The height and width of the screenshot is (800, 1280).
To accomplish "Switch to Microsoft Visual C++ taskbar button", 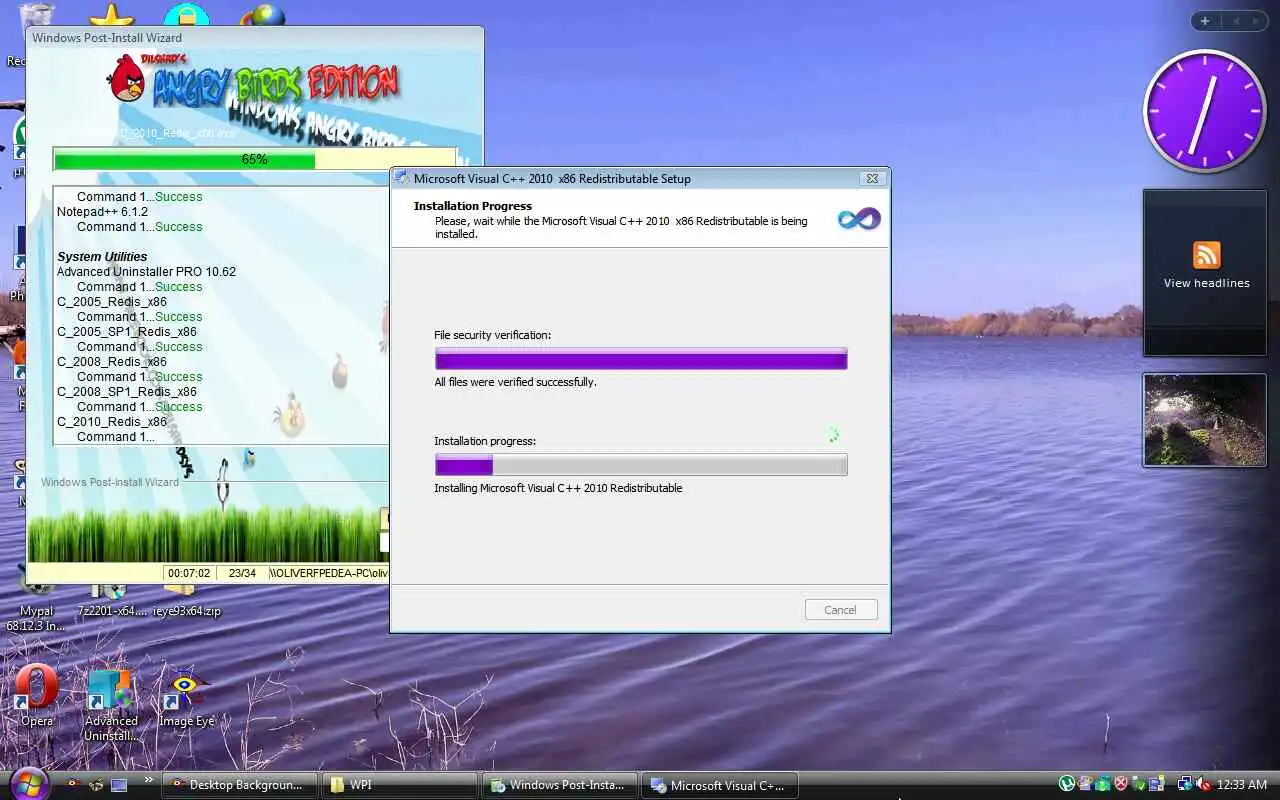I will pos(719,785).
